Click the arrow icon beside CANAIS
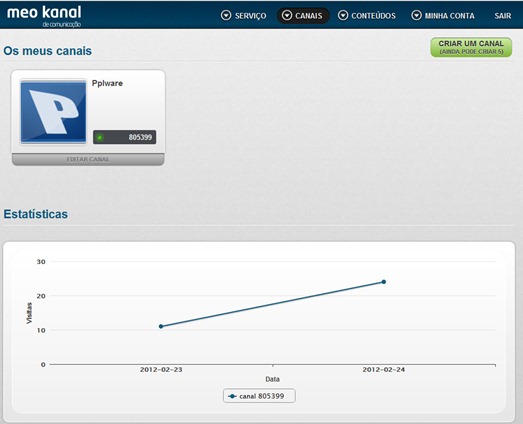This screenshot has width=523, height=424. click(x=287, y=15)
